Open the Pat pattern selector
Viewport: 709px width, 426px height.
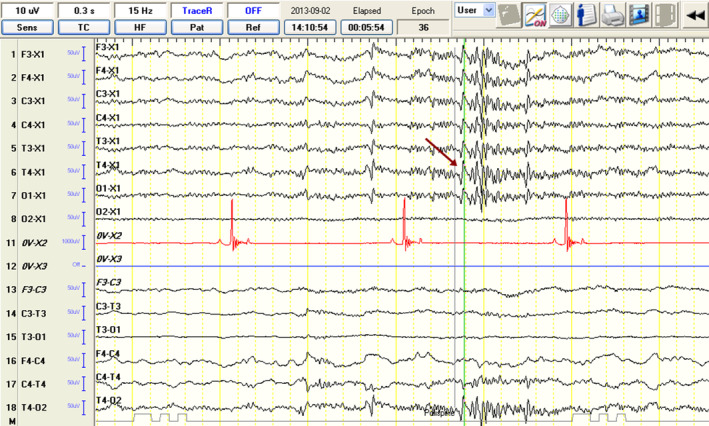tap(197, 27)
